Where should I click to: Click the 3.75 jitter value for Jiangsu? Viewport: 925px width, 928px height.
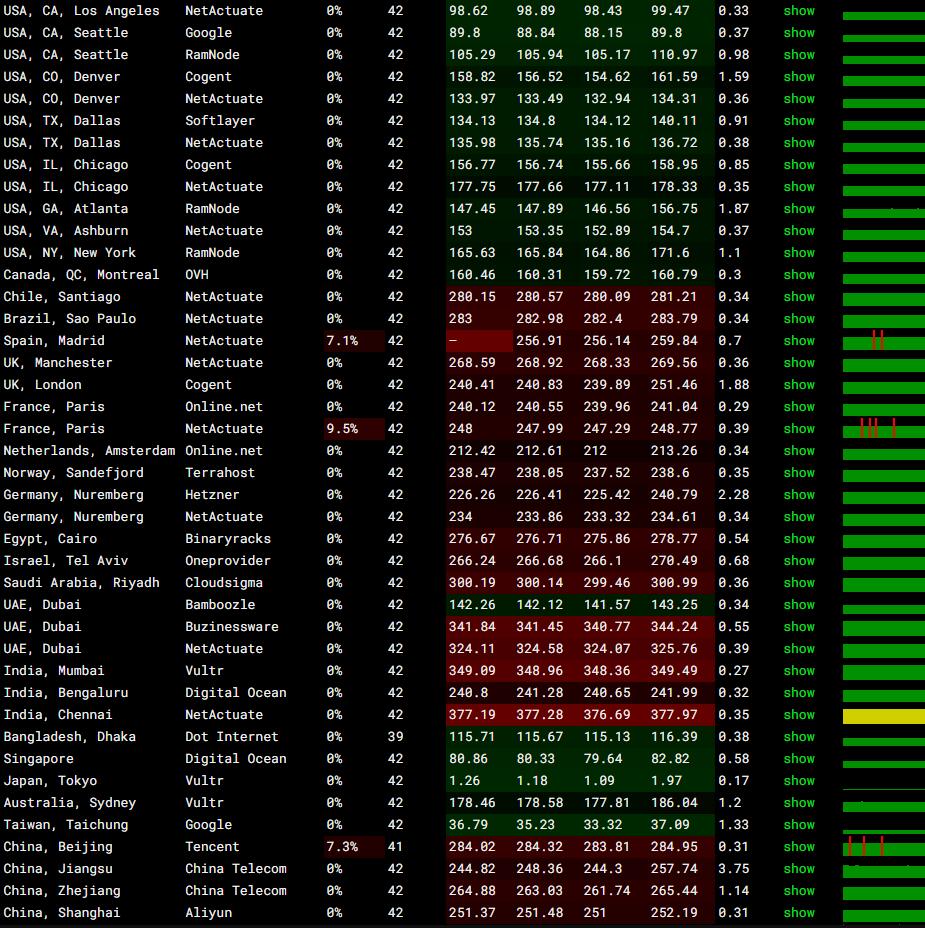point(734,869)
